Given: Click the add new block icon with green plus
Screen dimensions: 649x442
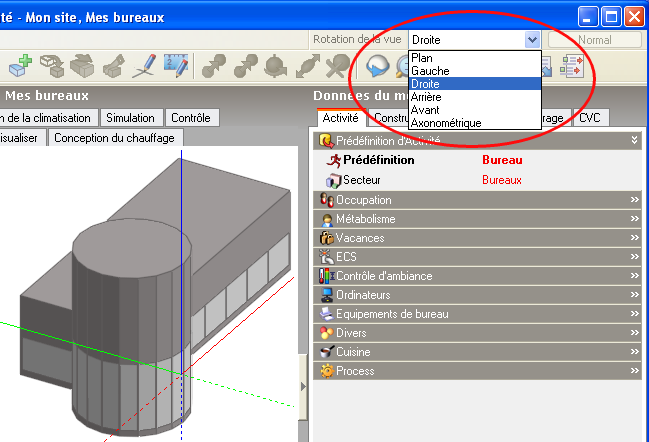Looking at the screenshot, I should pos(21,66).
